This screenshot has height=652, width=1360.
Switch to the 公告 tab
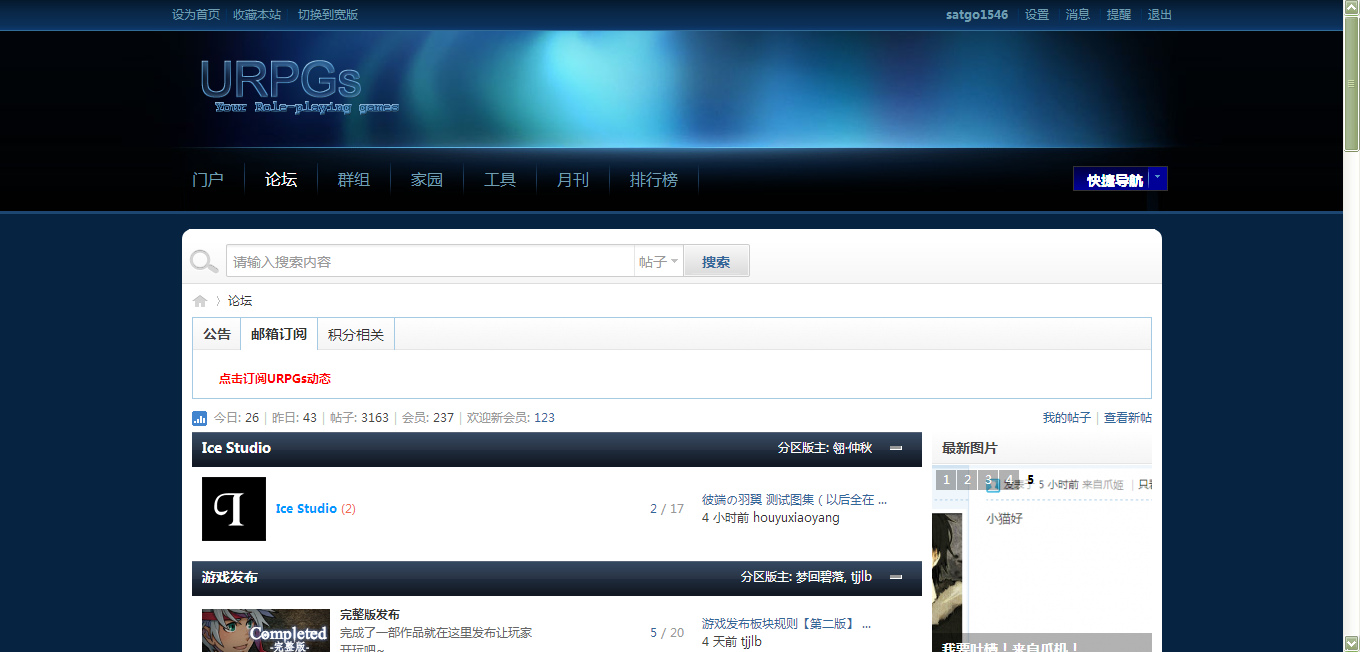(x=217, y=334)
